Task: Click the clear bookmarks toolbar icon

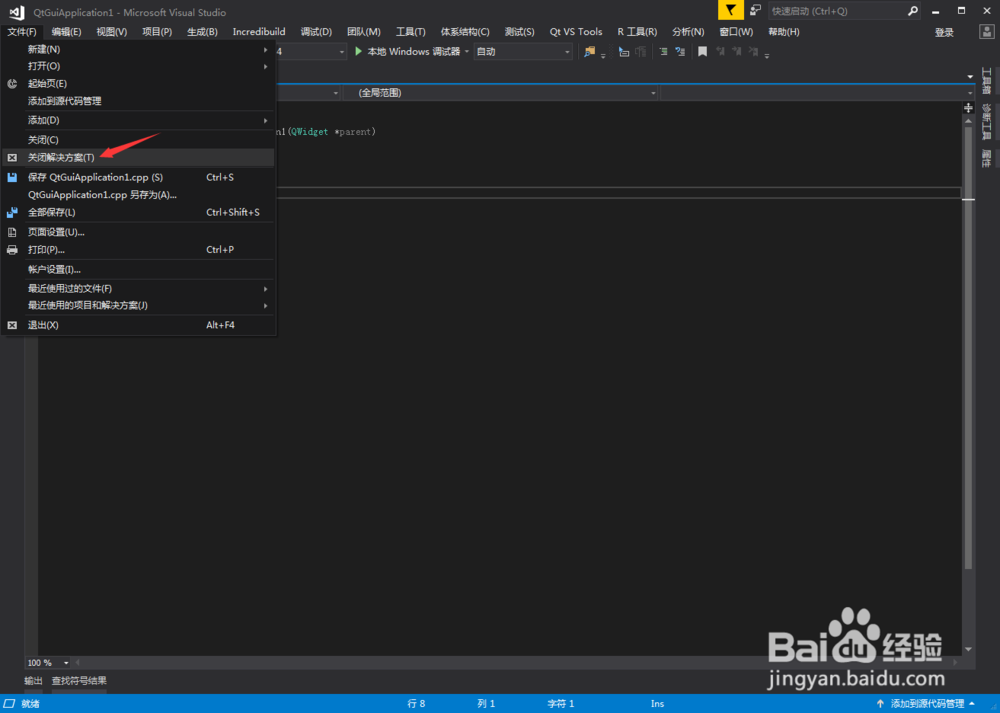Action: 754,52
